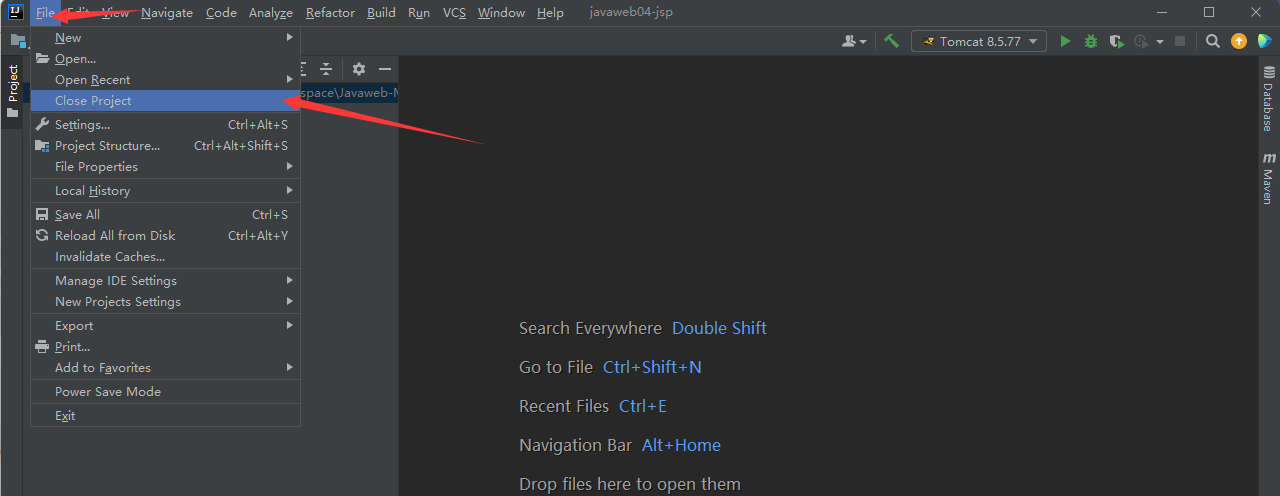Click the Alt+Home Navigation Bar hint
Screen dimensions: 1280x496
click(x=681, y=445)
